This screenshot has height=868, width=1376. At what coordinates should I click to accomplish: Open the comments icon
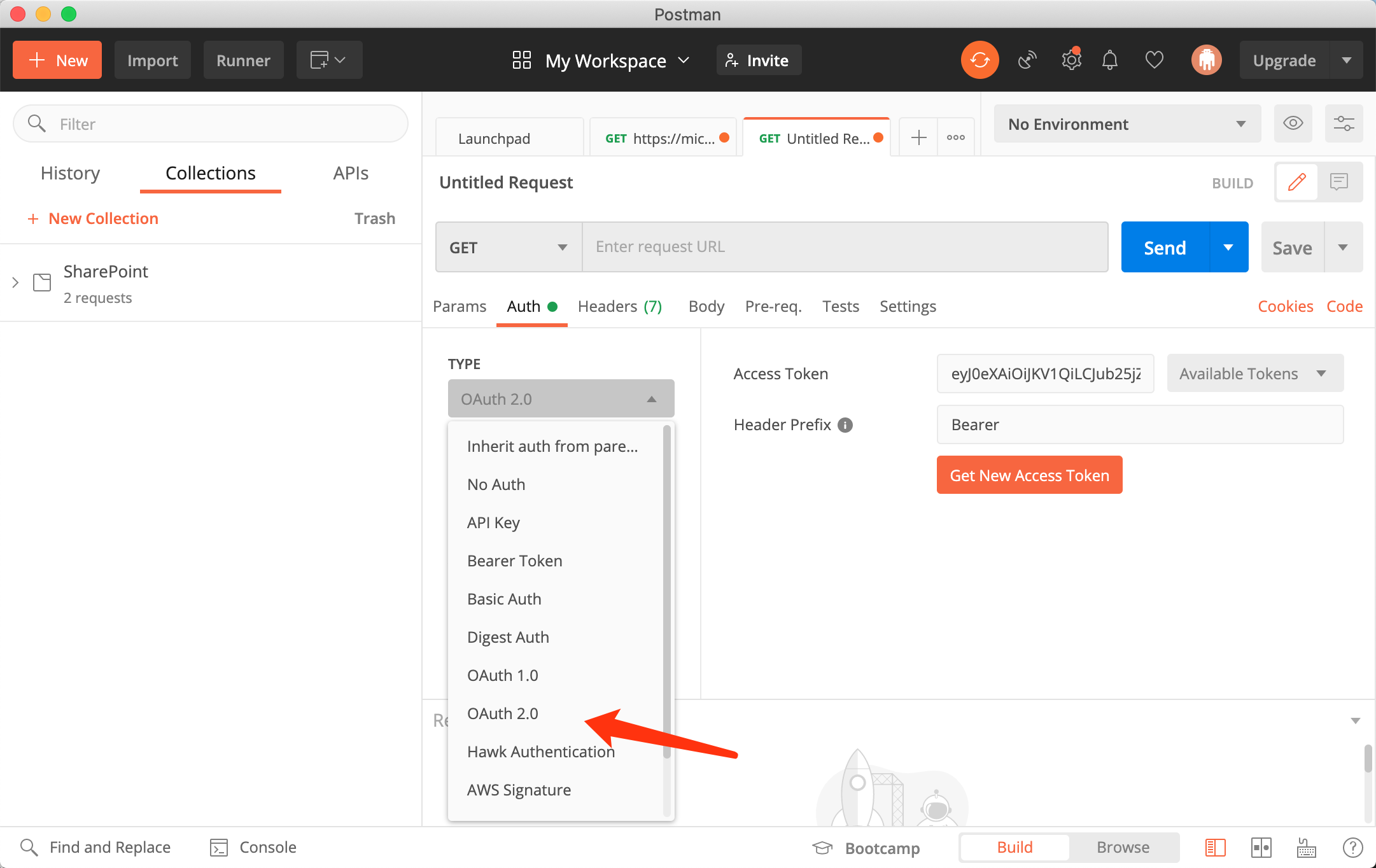click(x=1339, y=183)
